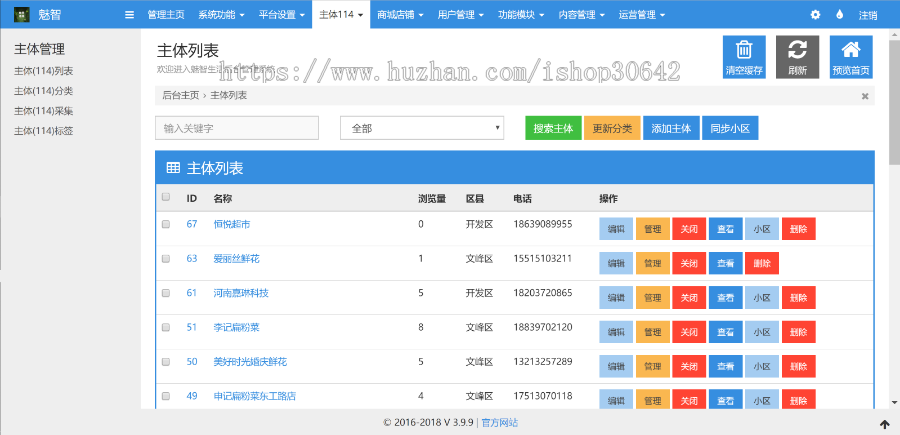The width and height of the screenshot is (900, 435).
Task: Open 申记扁粉菜东工路店 name link
Action: [255, 396]
